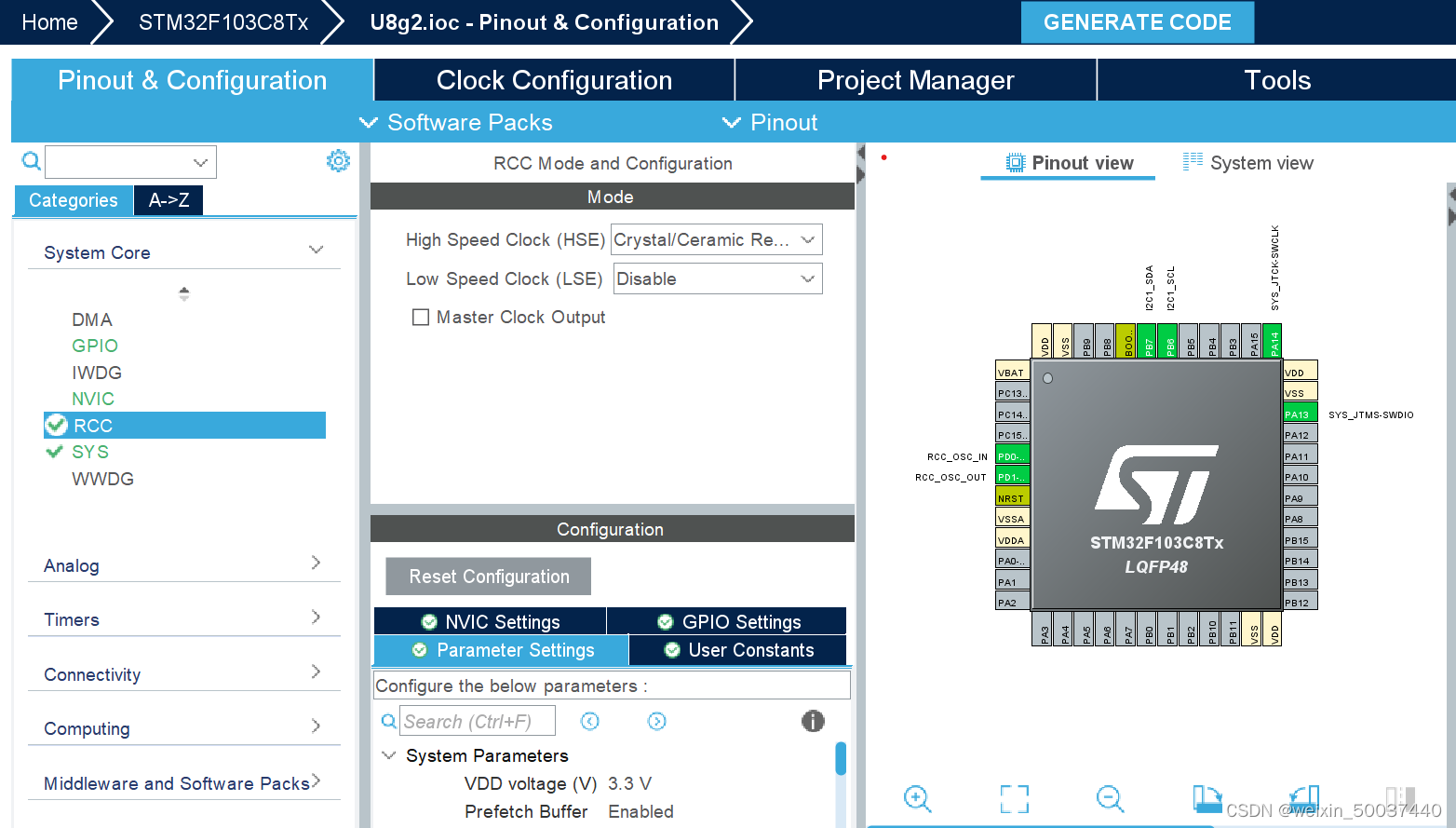The image size is (1456, 828).
Task: Click the Reset Configuration button
Action: (x=489, y=577)
